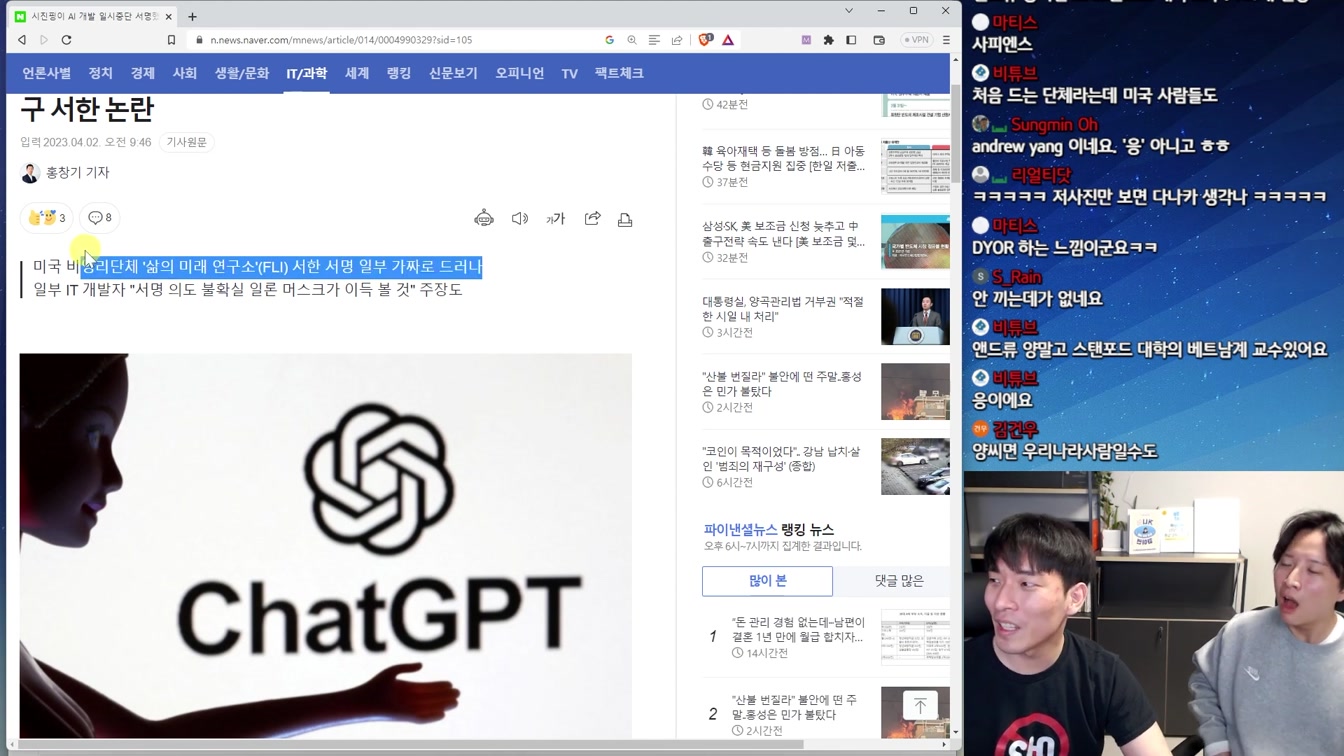Viewport: 1344px width, 756px height.
Task: Open the extensions puzzle piece icon
Action: pyautogui.click(x=828, y=40)
